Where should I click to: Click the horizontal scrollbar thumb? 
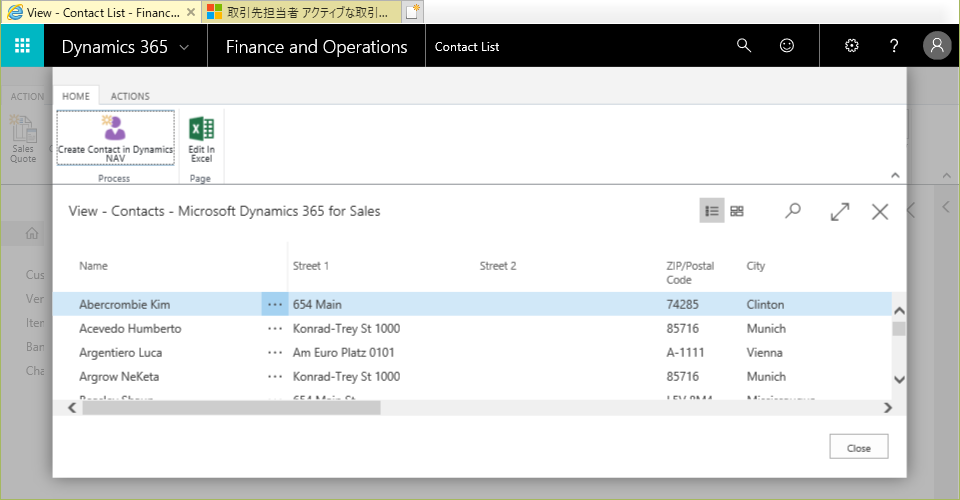(231, 408)
